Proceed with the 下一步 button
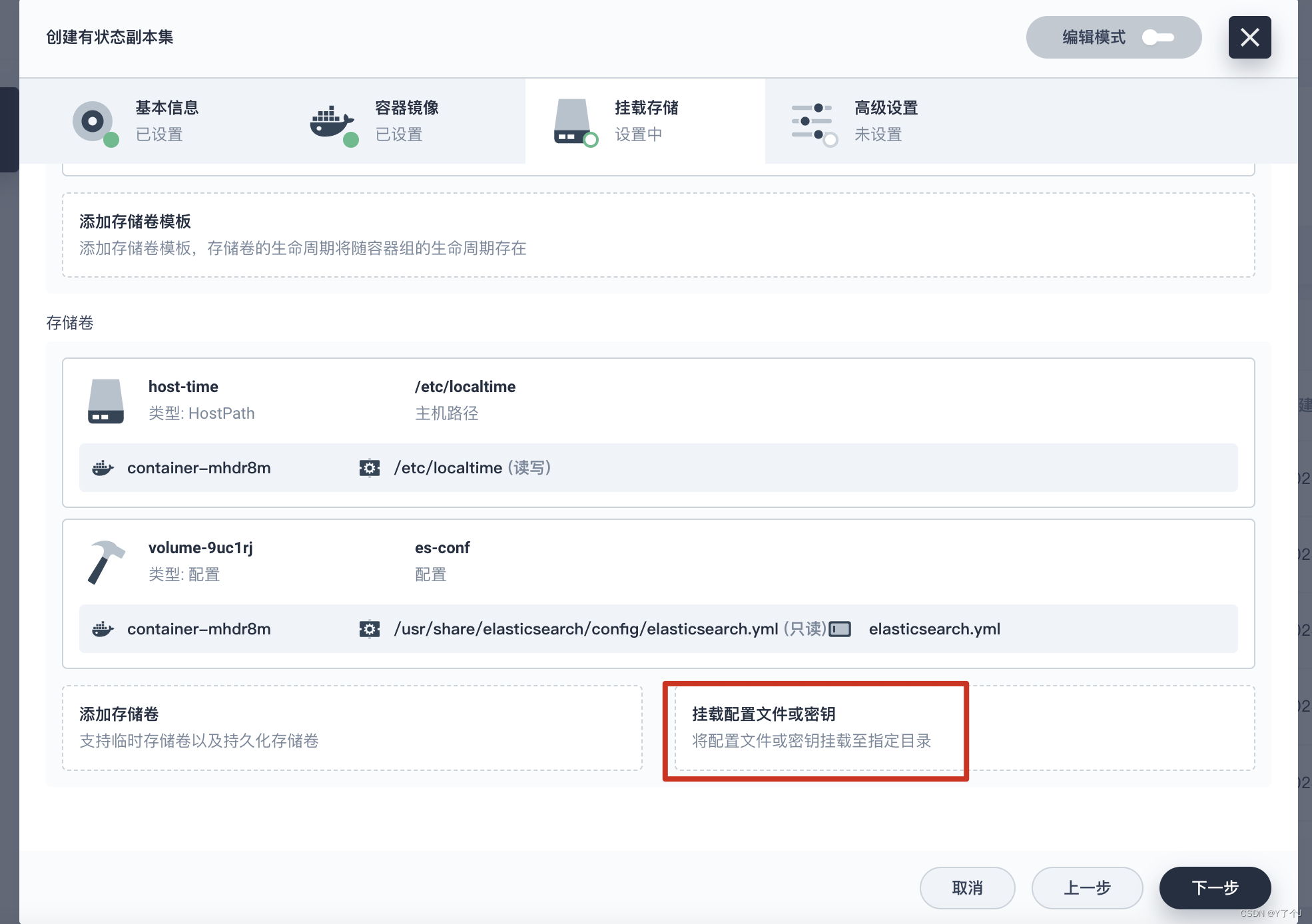Screen dimensions: 1312x924 point(1215,888)
